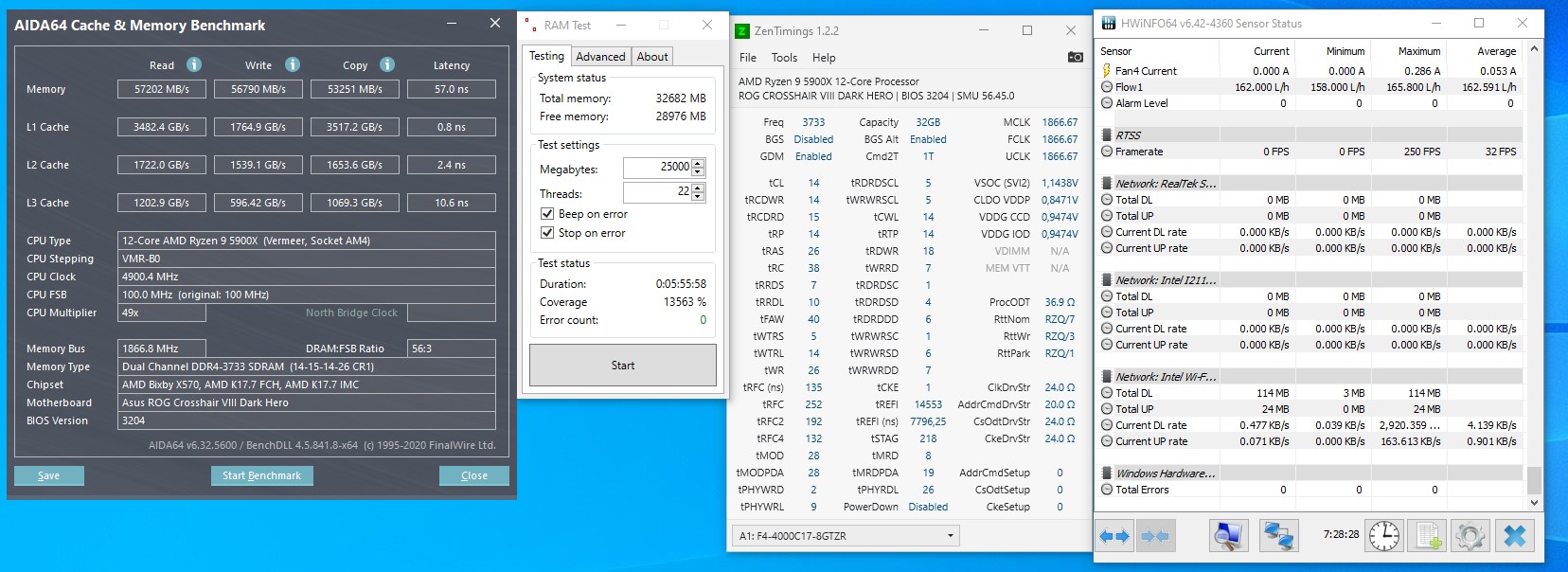Click the AIDA64 Save button

pos(49,475)
